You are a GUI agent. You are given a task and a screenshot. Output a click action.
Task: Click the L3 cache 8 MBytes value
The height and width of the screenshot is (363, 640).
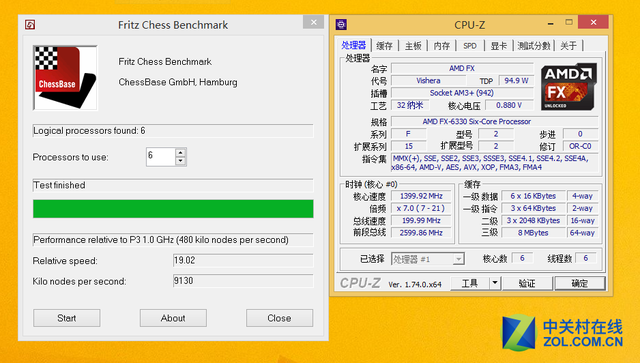click(533, 233)
